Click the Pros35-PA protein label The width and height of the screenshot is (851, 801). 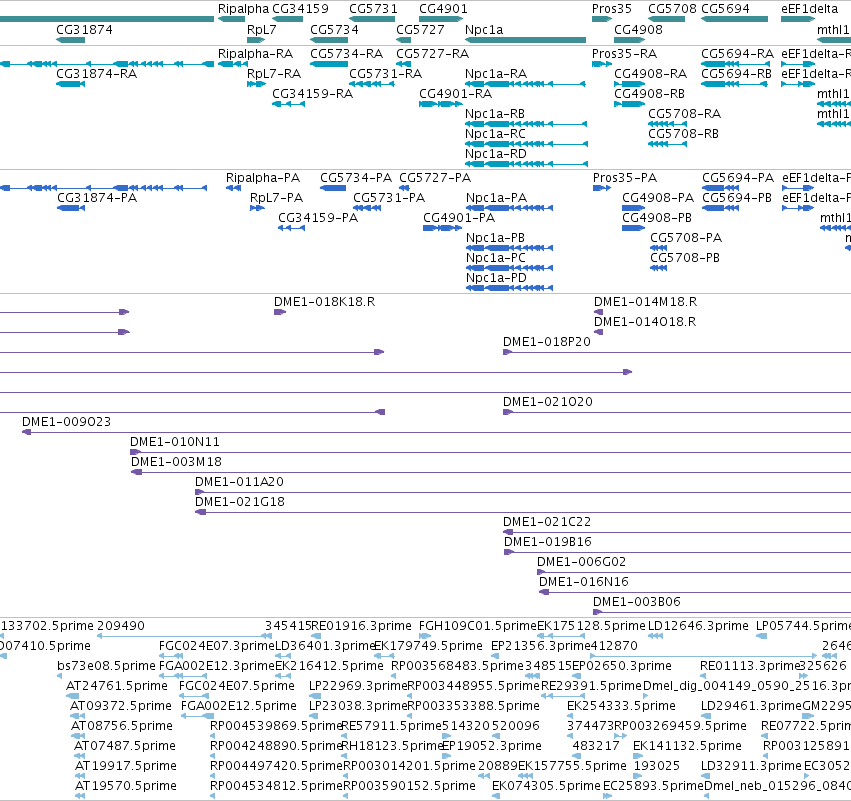pyautogui.click(x=625, y=178)
